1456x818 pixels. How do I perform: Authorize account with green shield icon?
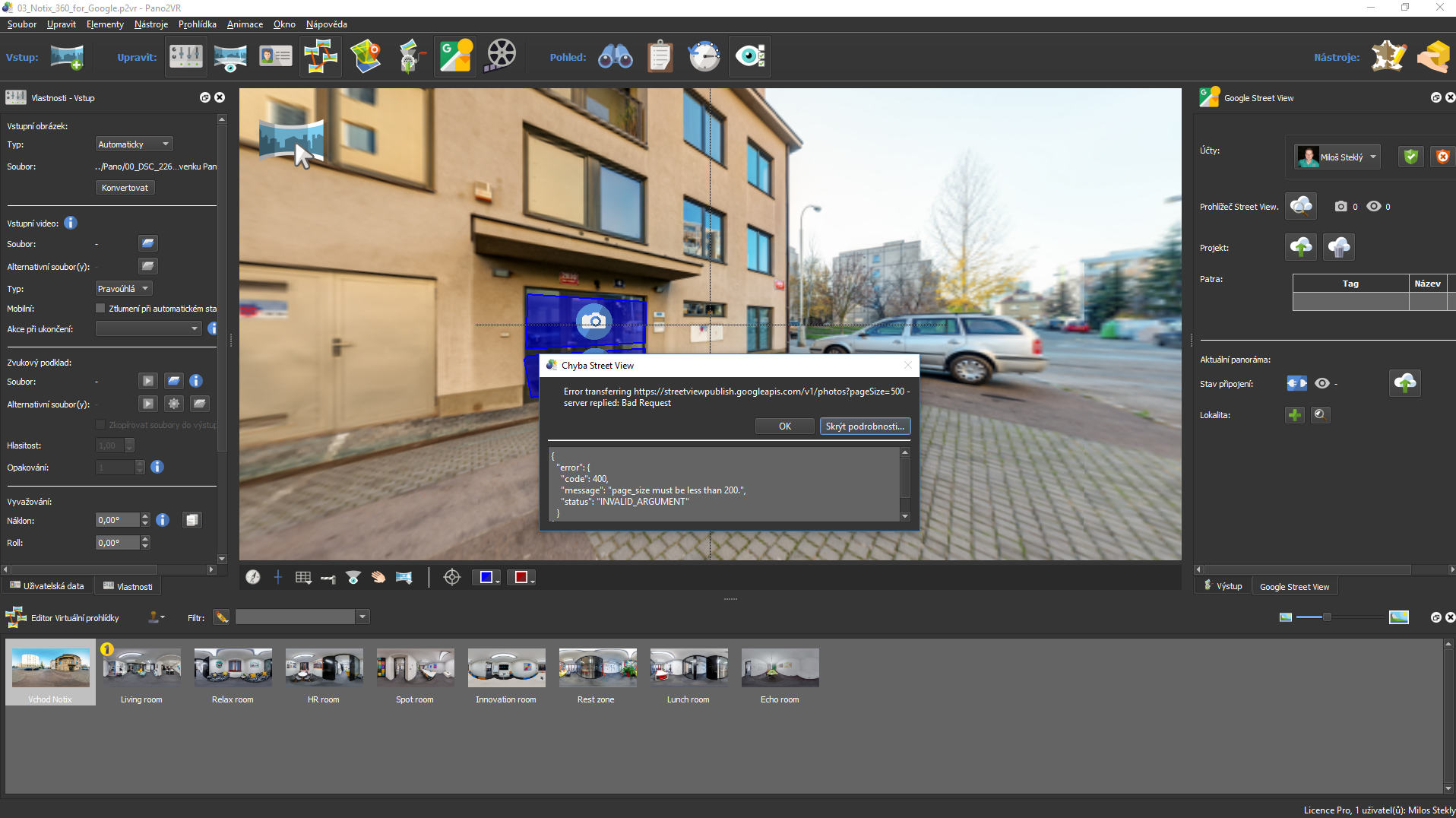[x=1411, y=157]
